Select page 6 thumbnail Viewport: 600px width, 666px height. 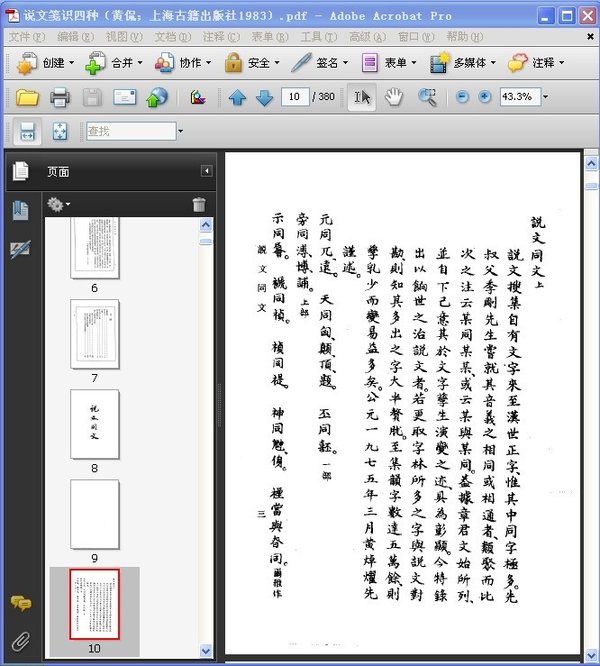point(95,248)
